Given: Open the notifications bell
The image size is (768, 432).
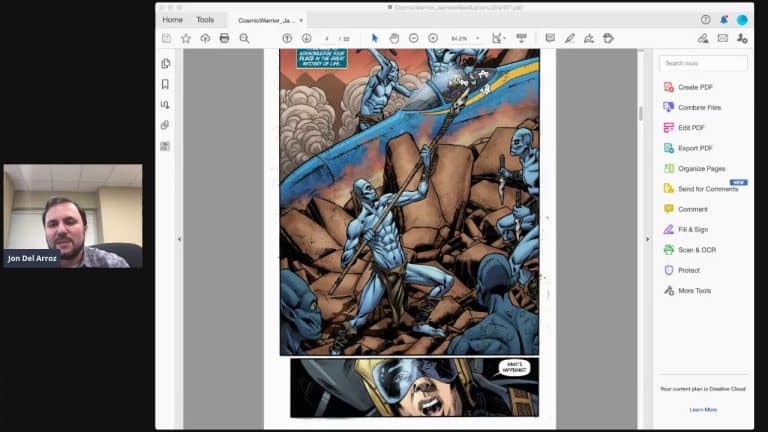Looking at the screenshot, I should coord(723,19).
